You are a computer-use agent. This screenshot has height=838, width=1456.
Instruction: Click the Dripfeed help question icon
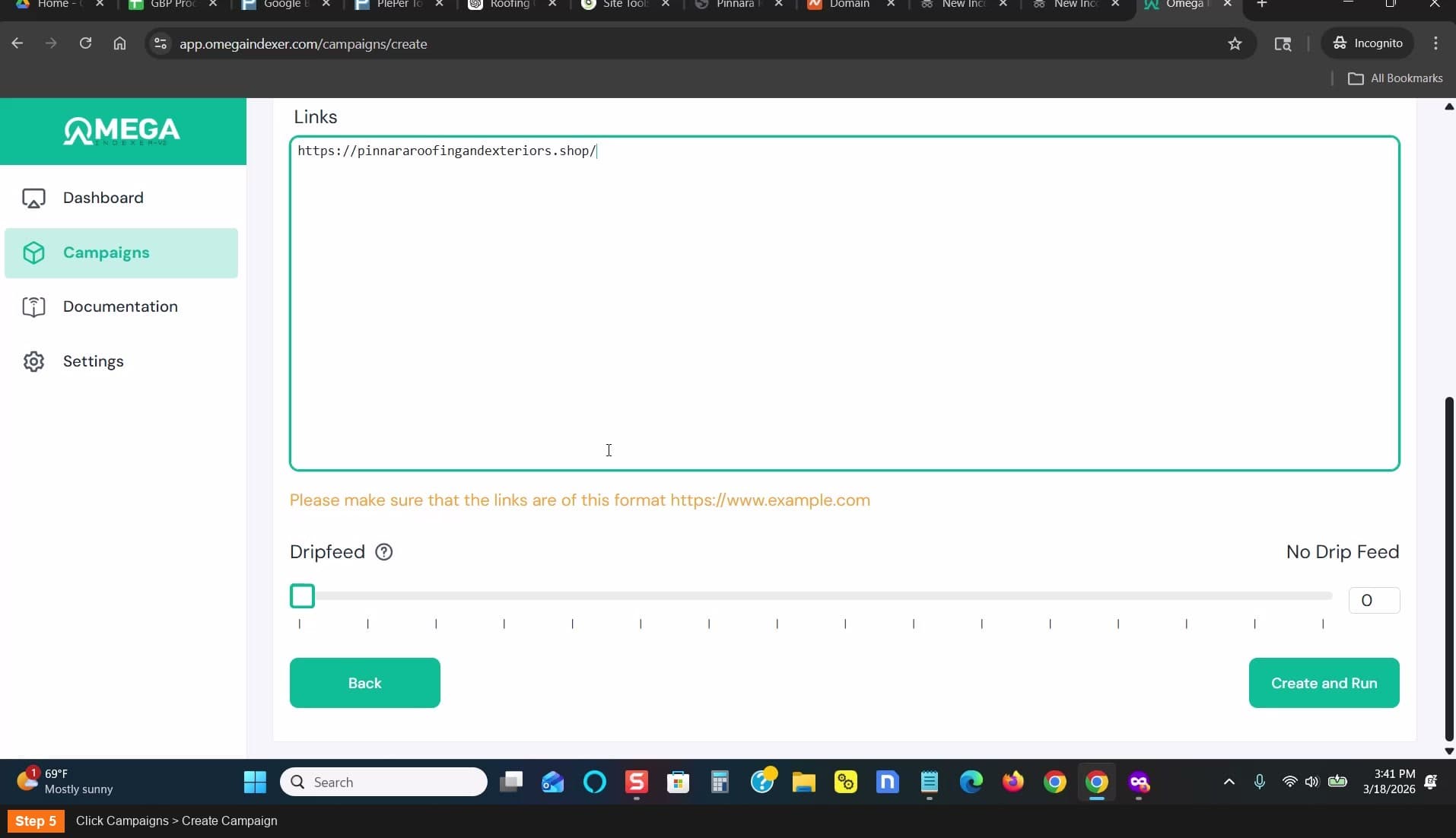[384, 552]
